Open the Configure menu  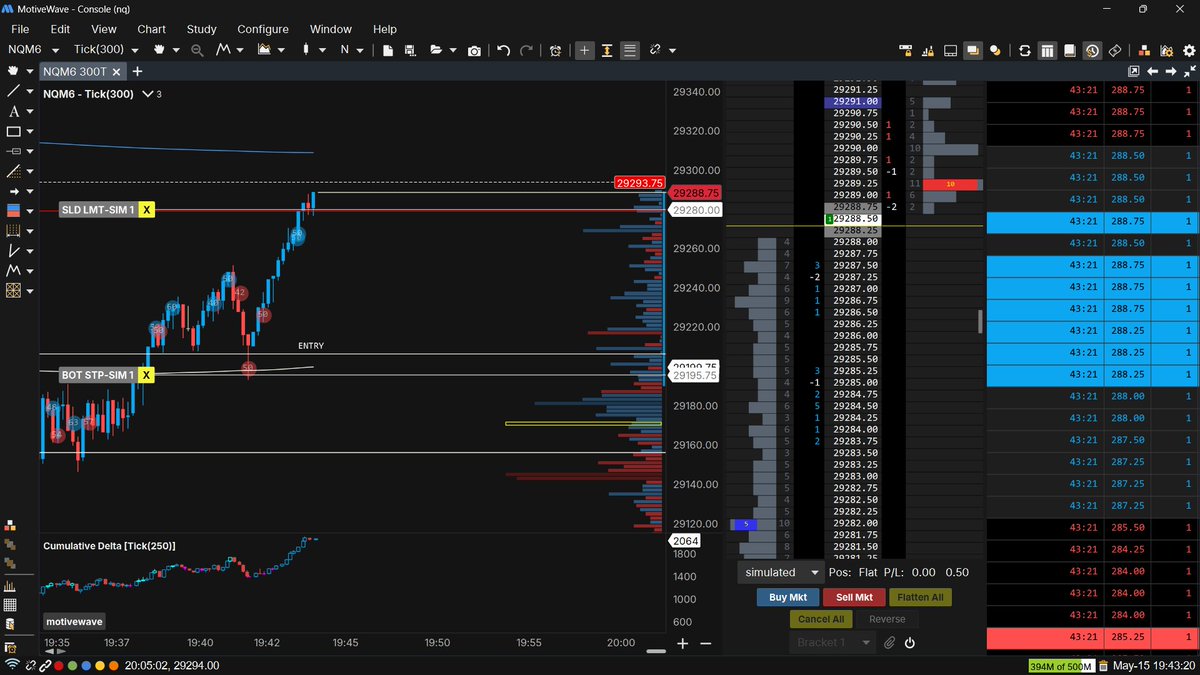click(x=263, y=29)
